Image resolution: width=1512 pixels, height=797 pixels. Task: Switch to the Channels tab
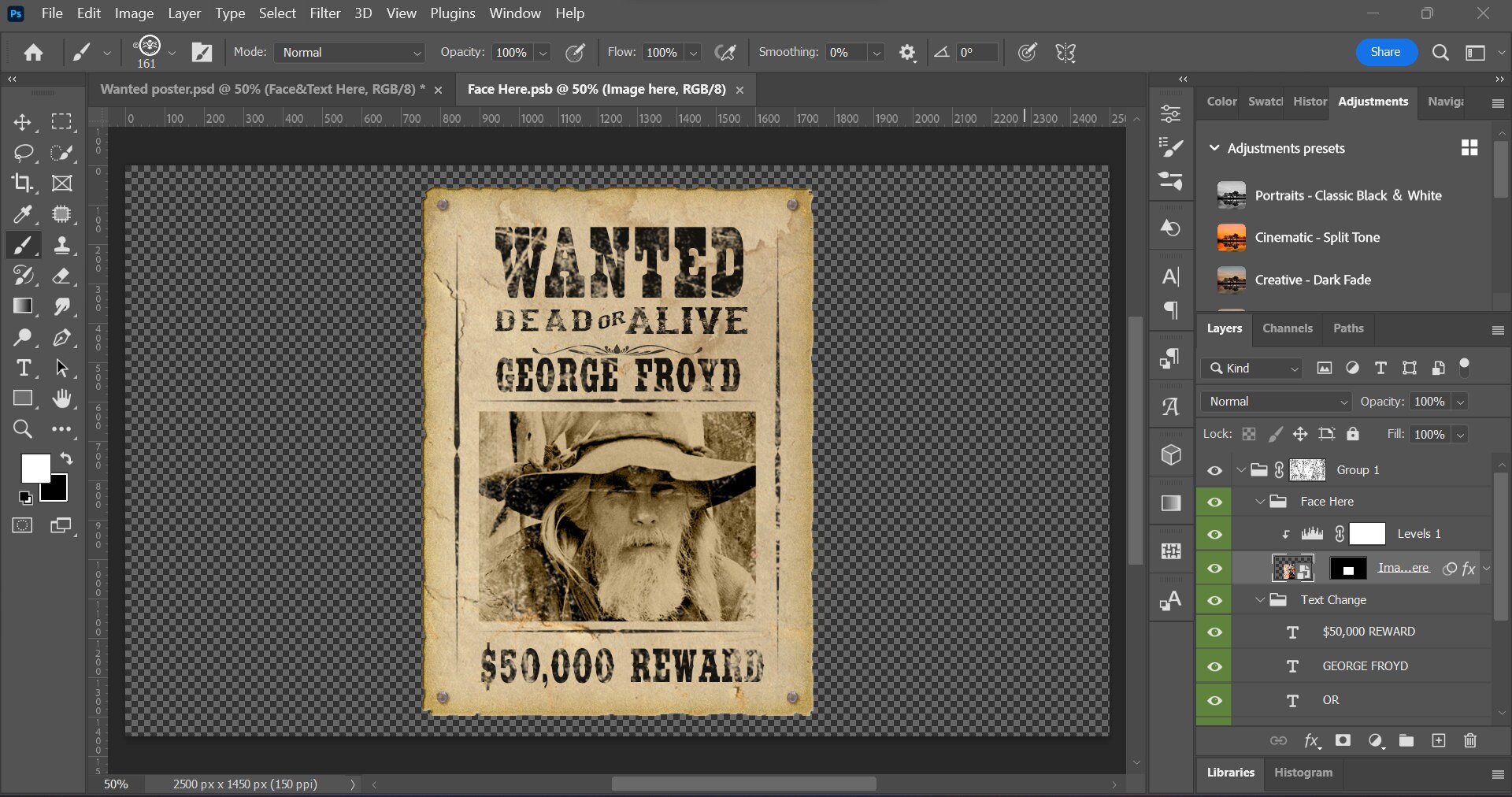[1288, 328]
